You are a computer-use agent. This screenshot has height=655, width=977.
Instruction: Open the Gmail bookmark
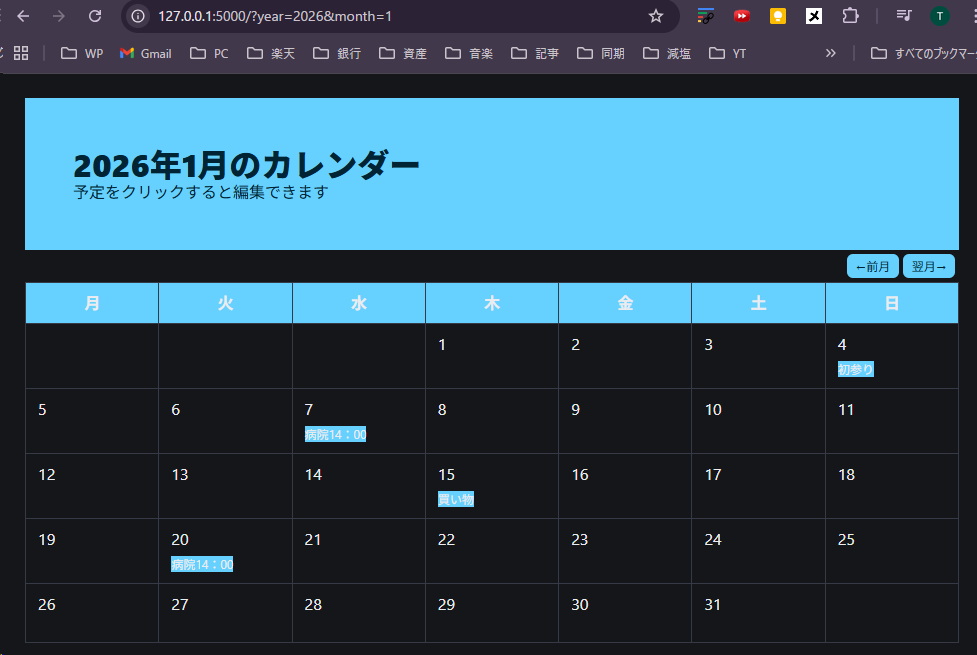(146, 53)
